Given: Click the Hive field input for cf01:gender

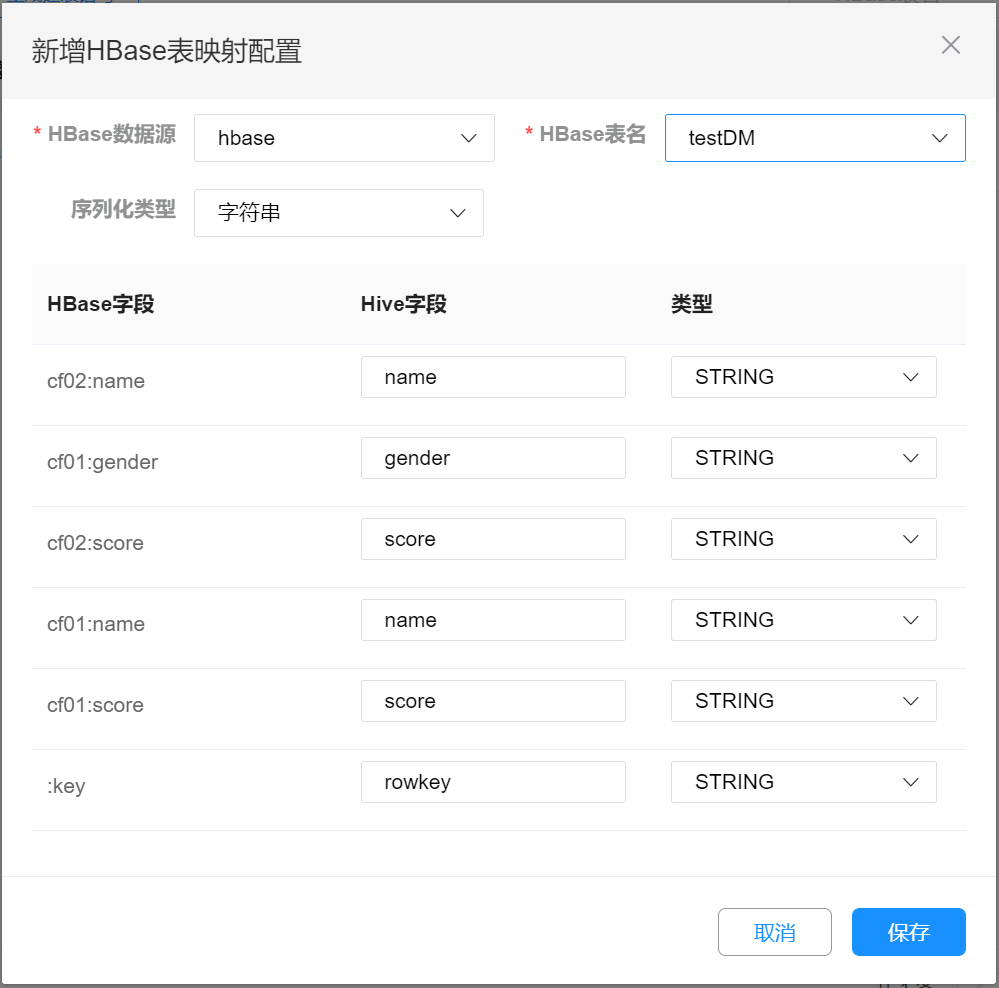Looking at the screenshot, I should pyautogui.click(x=493, y=458).
